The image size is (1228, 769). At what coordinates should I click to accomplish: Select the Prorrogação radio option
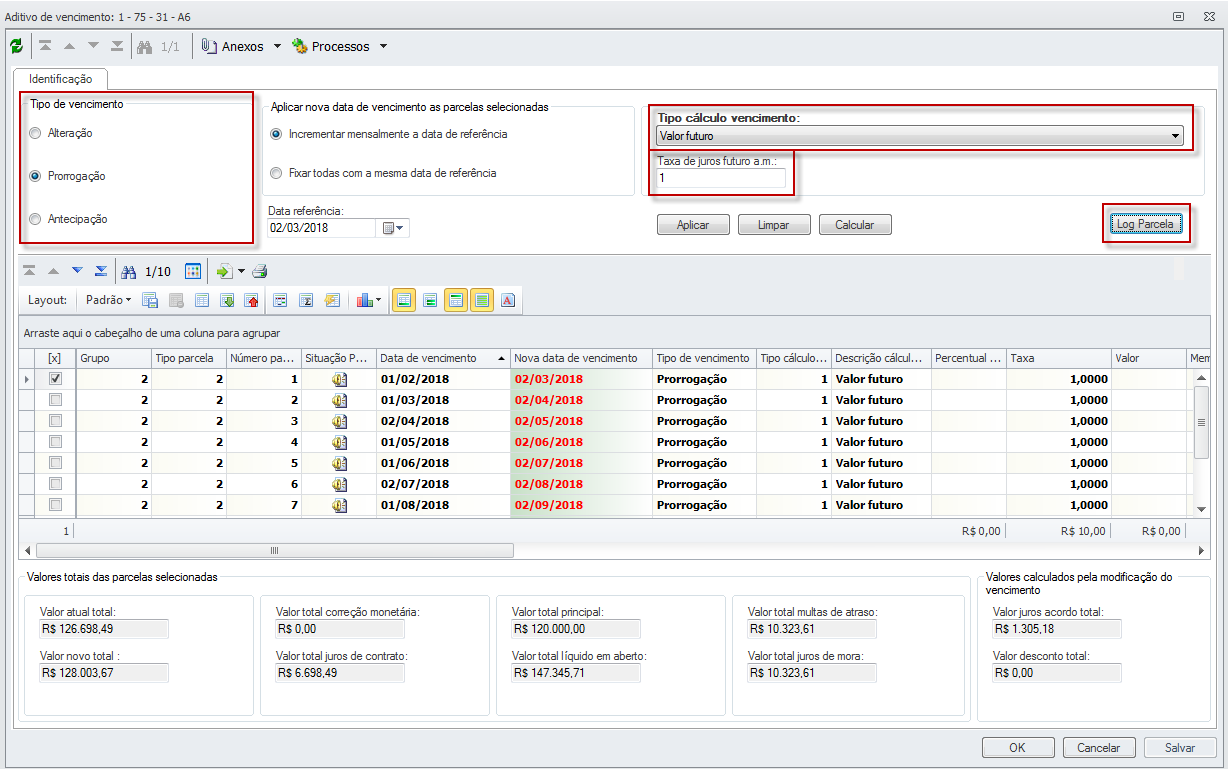36,176
